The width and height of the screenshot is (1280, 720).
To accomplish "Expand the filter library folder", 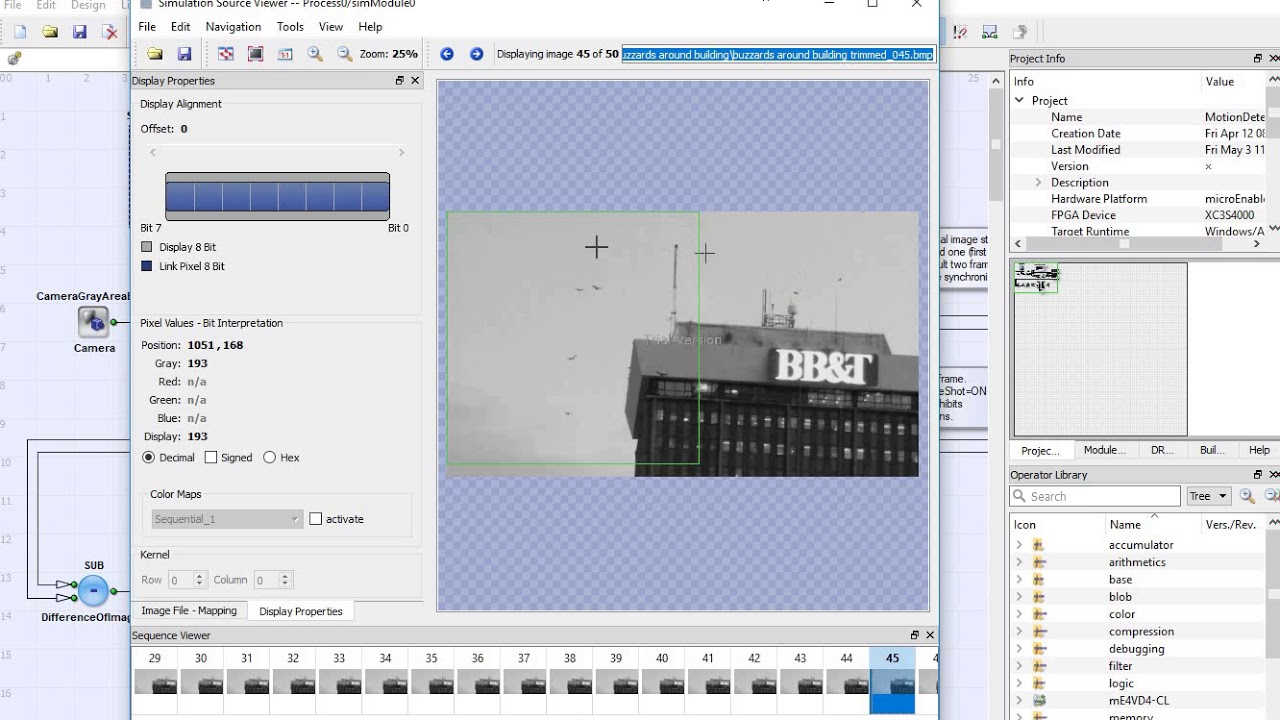I will [1019, 666].
